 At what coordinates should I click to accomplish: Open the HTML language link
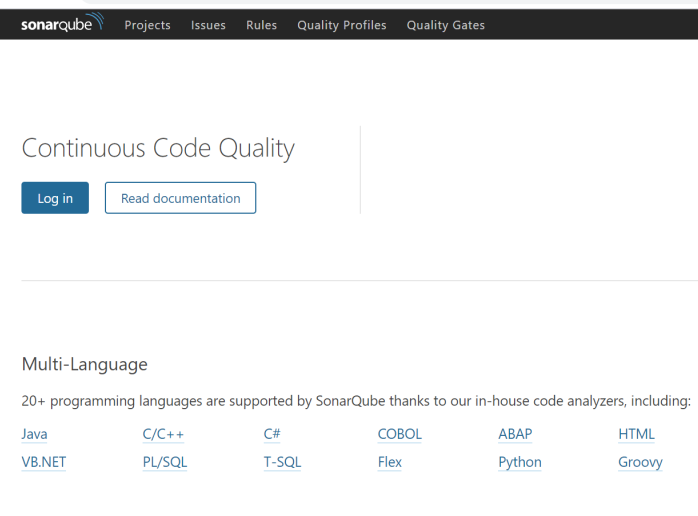[x=636, y=434]
